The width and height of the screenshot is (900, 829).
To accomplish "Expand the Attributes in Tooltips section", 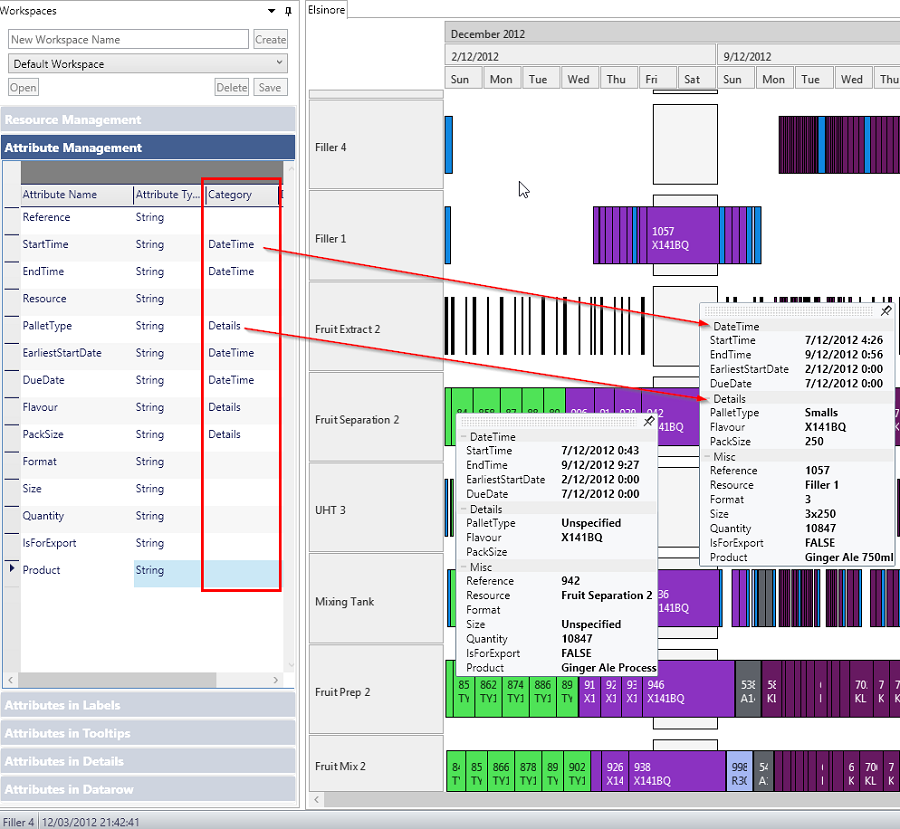I will (148, 733).
